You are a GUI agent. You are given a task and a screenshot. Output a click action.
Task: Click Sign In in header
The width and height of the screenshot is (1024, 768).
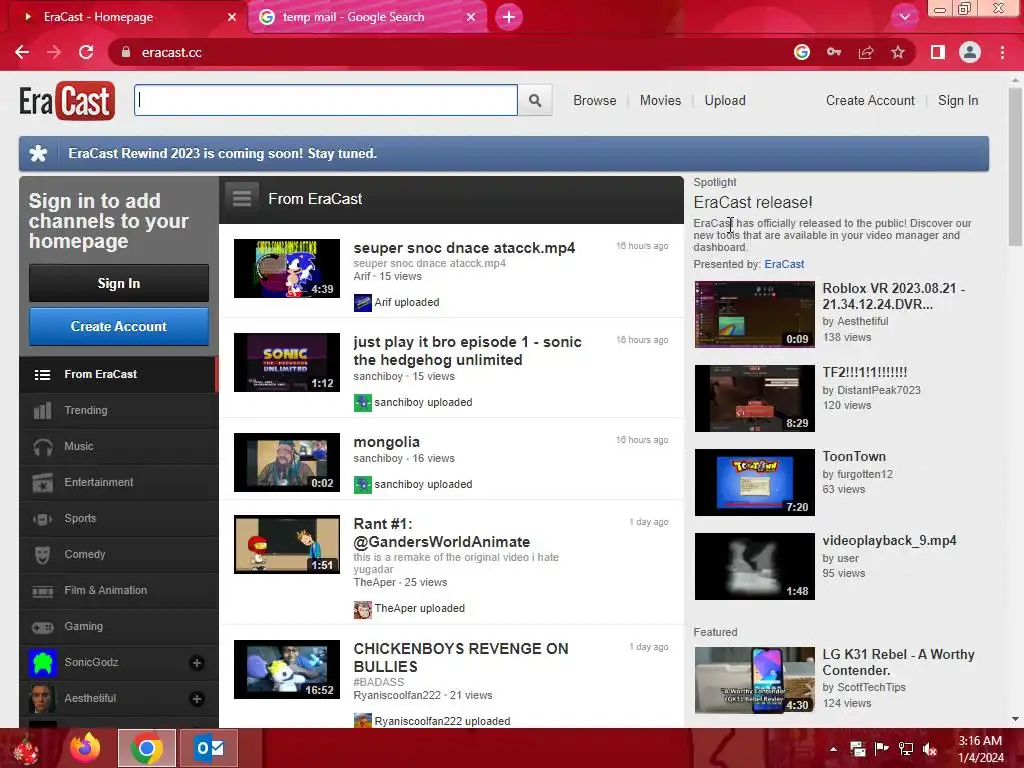tap(958, 101)
